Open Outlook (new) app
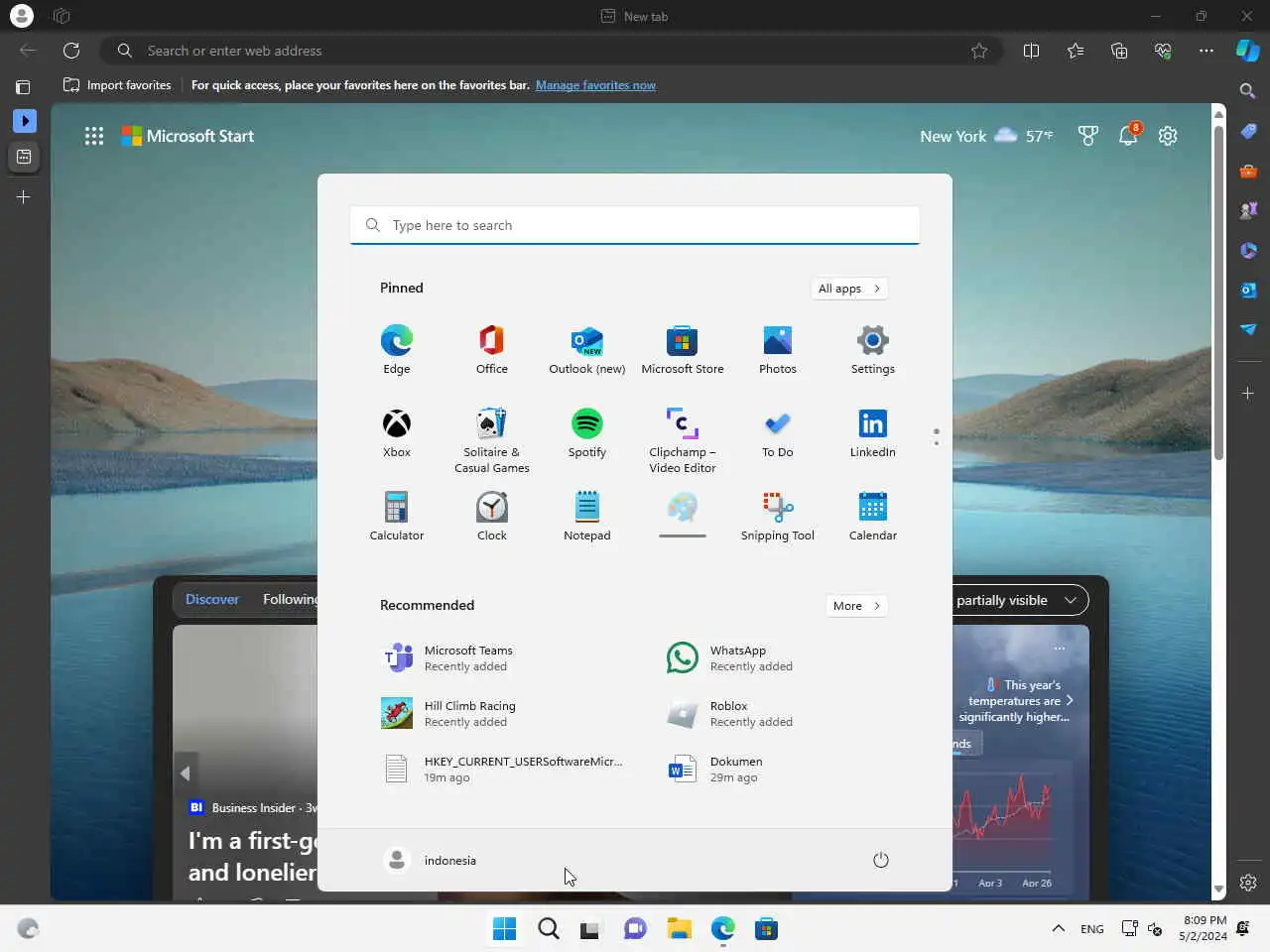The height and width of the screenshot is (952, 1270). click(587, 350)
